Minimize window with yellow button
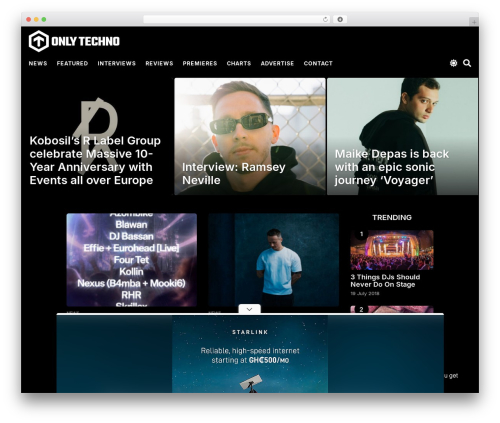 point(36,20)
